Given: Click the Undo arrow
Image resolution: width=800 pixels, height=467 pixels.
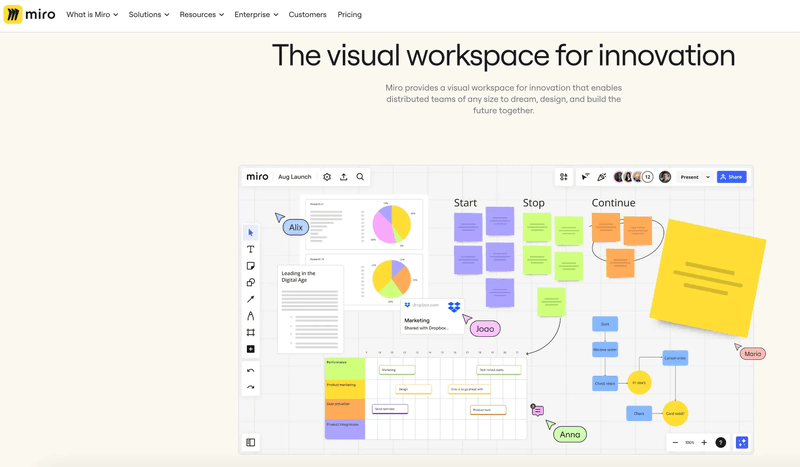Looking at the screenshot, I should pos(251,371).
